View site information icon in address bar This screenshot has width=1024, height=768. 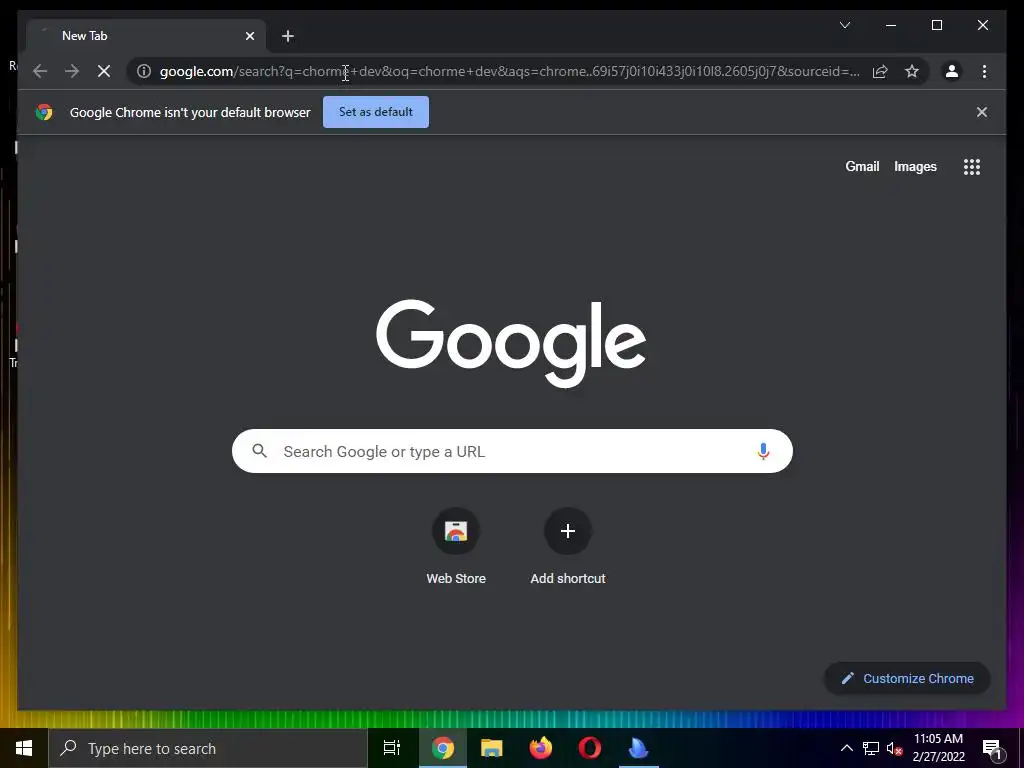point(144,71)
